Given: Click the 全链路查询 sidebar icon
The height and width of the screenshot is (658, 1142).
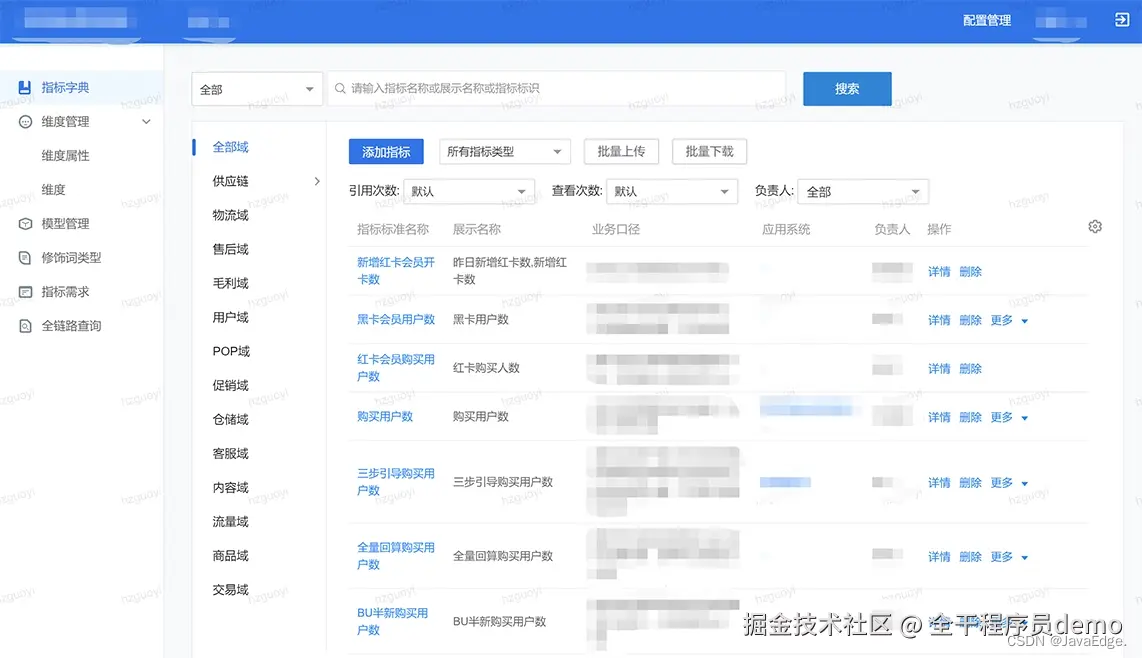Looking at the screenshot, I should pyautogui.click(x=25, y=326).
